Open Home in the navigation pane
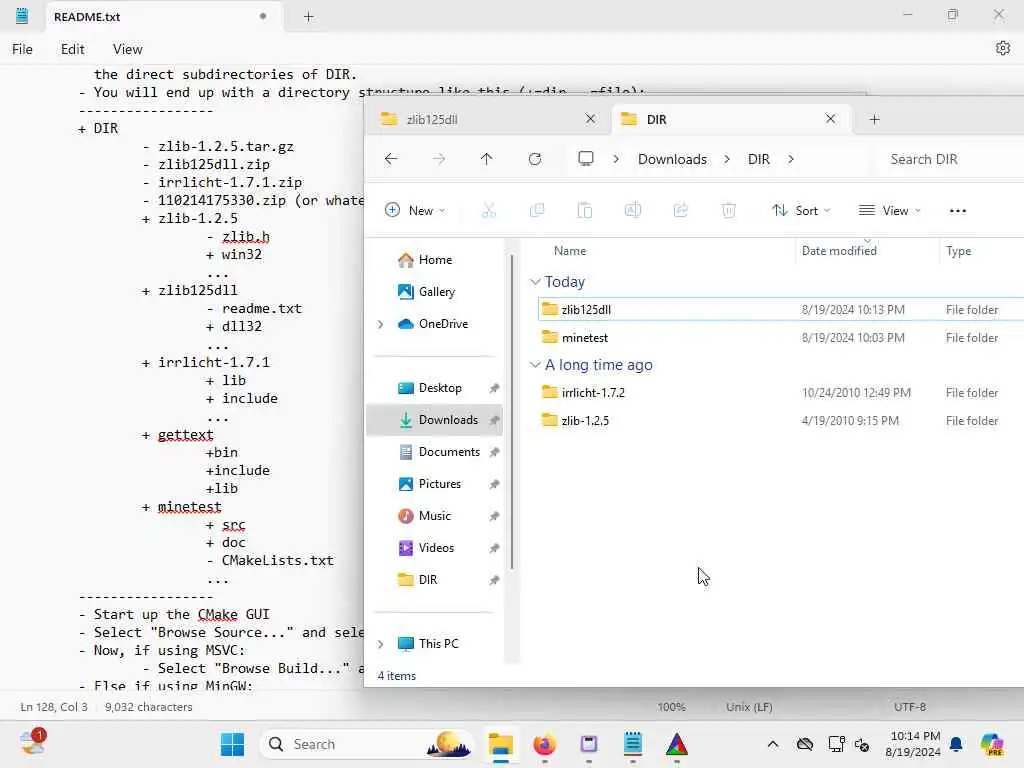 pos(435,260)
